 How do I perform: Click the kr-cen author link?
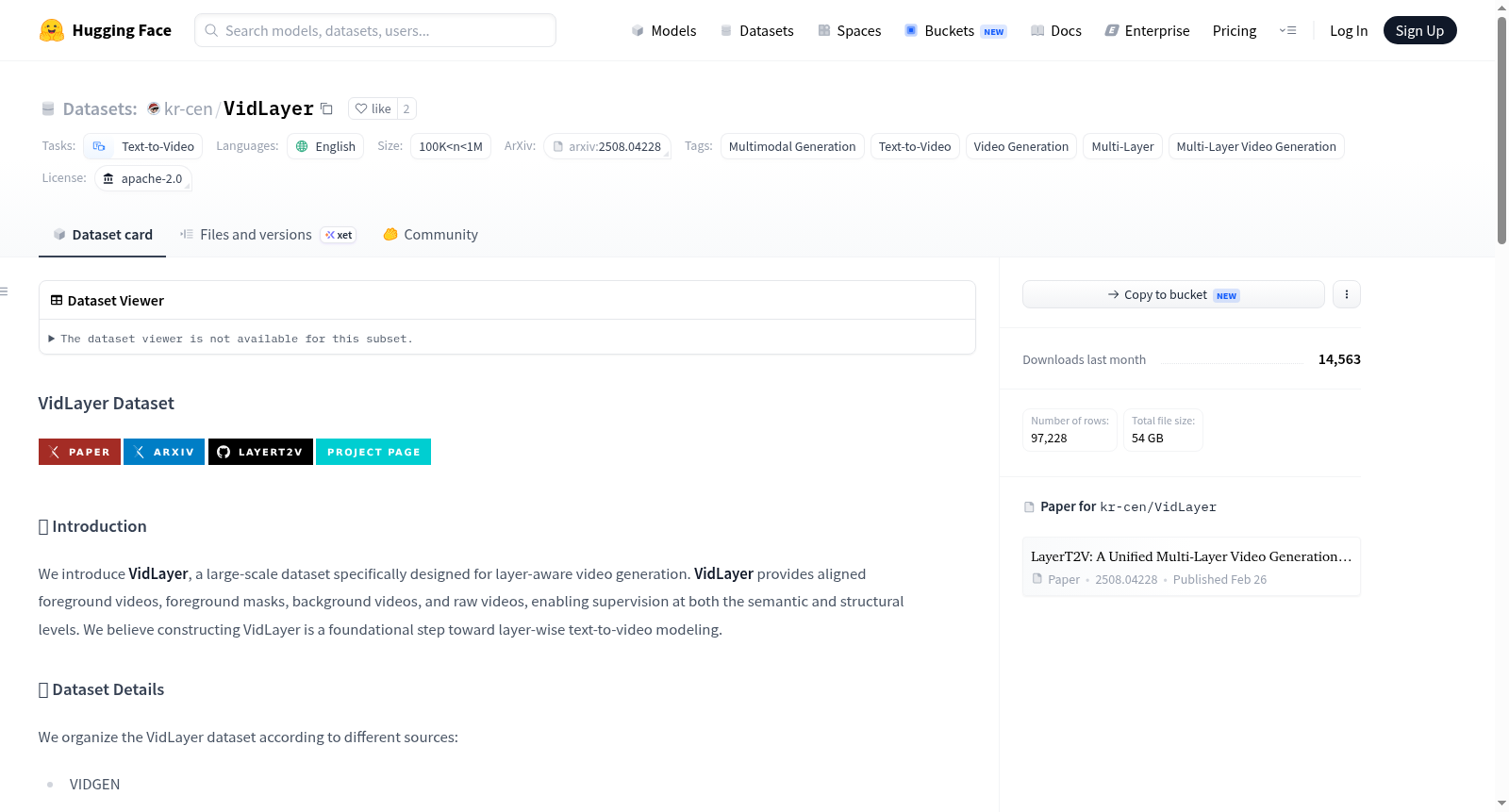click(x=189, y=108)
